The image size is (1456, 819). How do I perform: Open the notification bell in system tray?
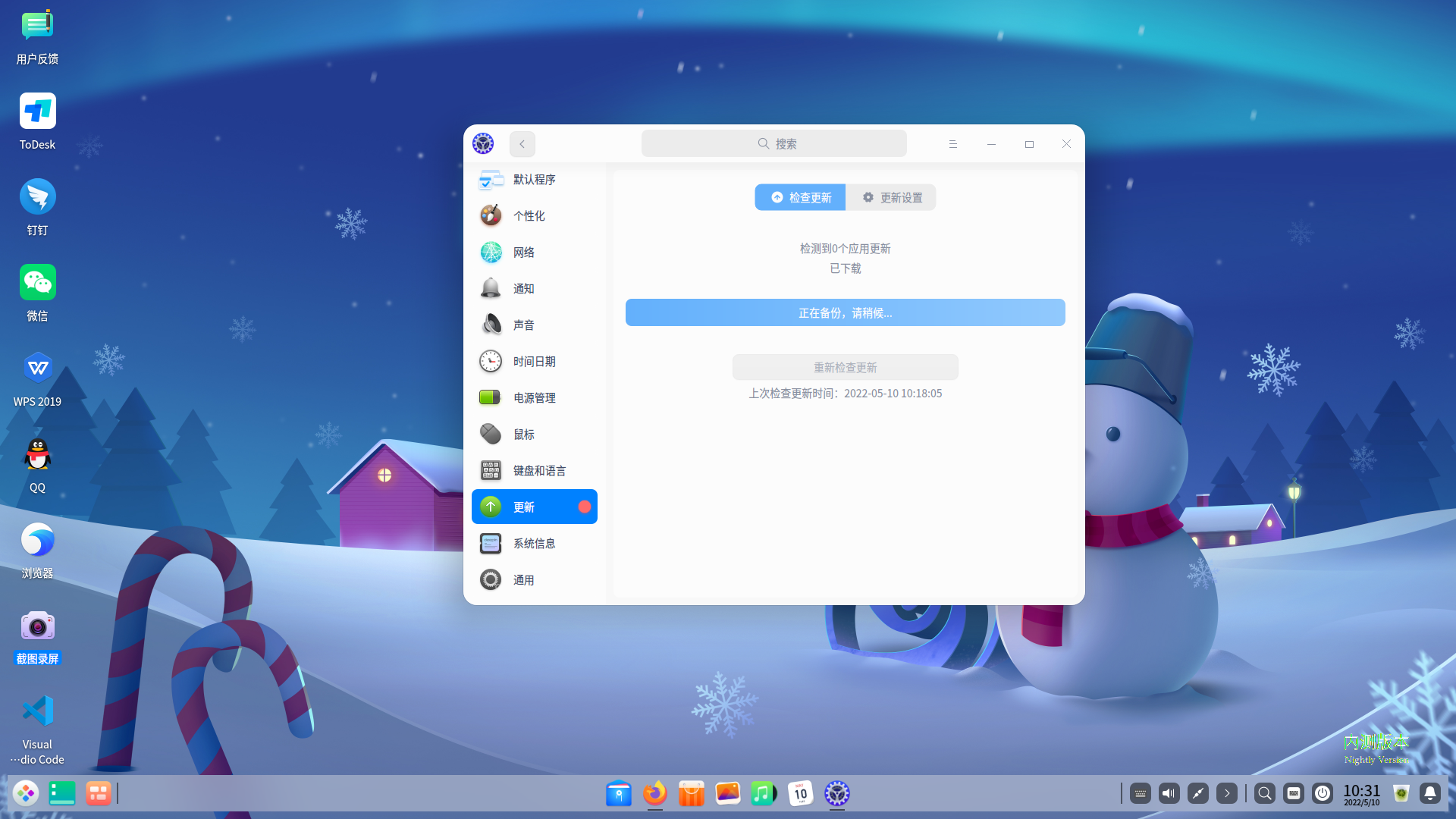tap(1429, 793)
